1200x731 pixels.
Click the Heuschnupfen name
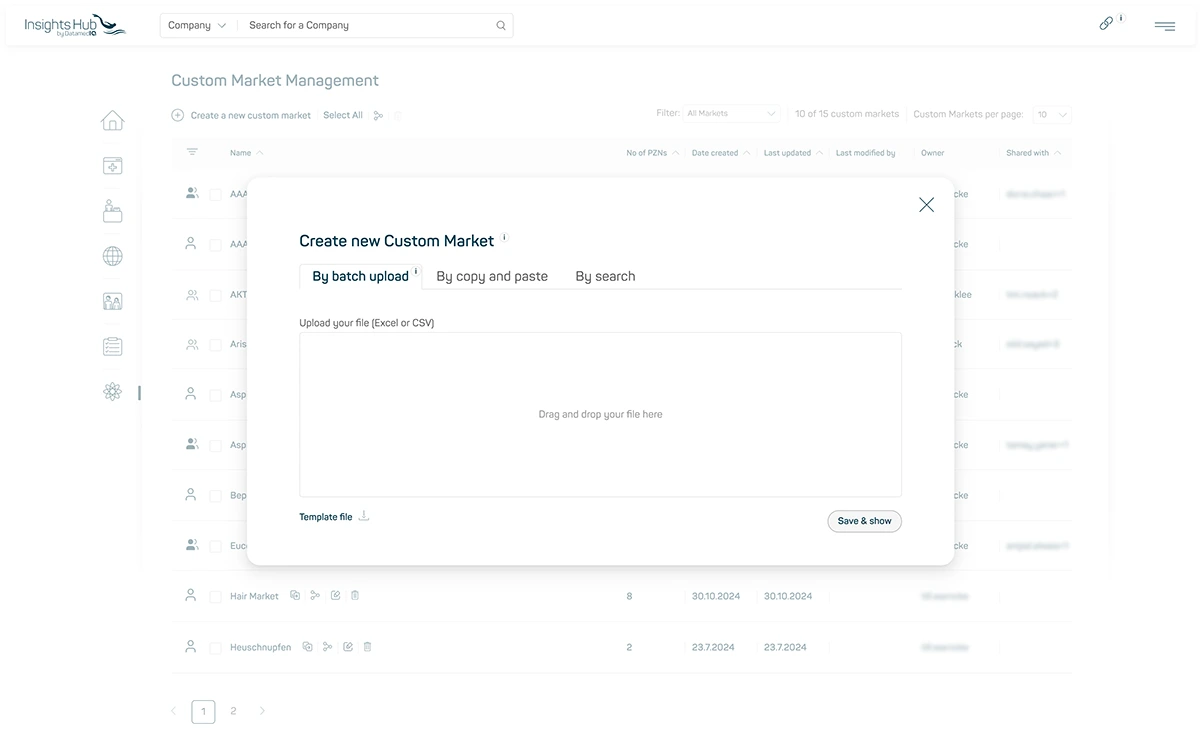point(260,648)
